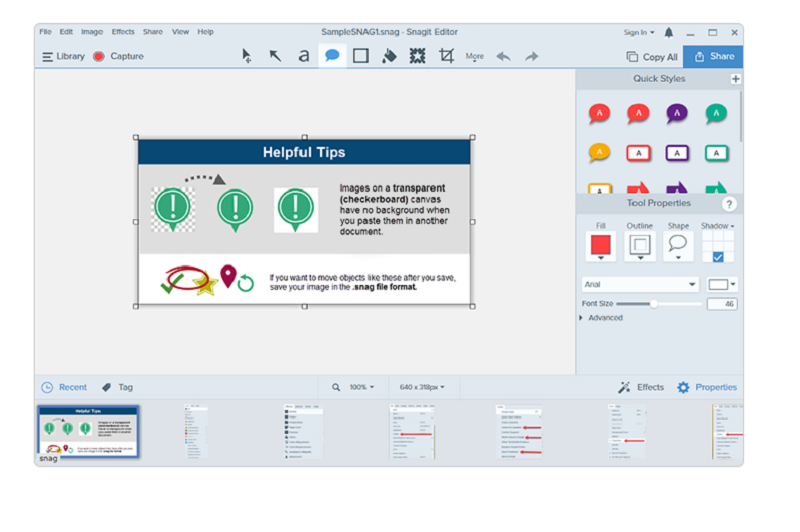This screenshot has width=800, height=532.
Task: Open the Sign In dropdown
Action: point(639,33)
